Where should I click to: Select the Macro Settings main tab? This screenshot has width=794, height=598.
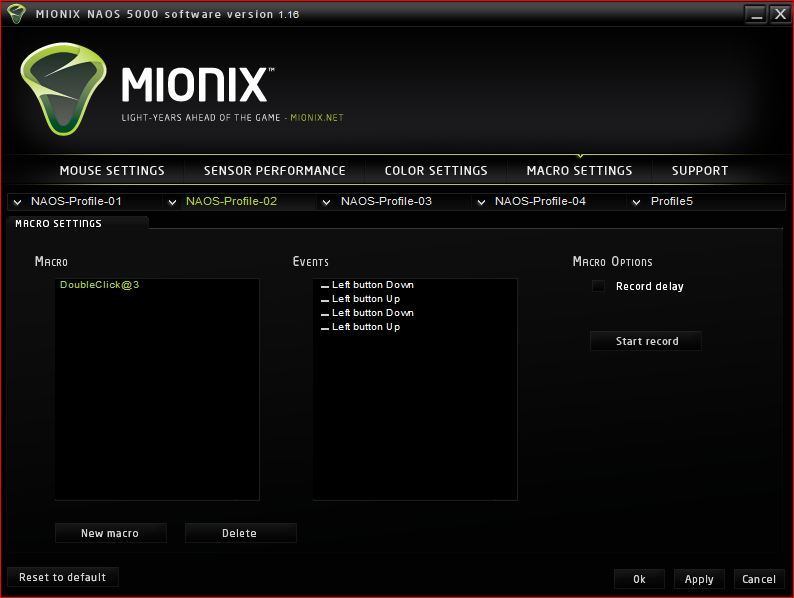pyautogui.click(x=579, y=171)
